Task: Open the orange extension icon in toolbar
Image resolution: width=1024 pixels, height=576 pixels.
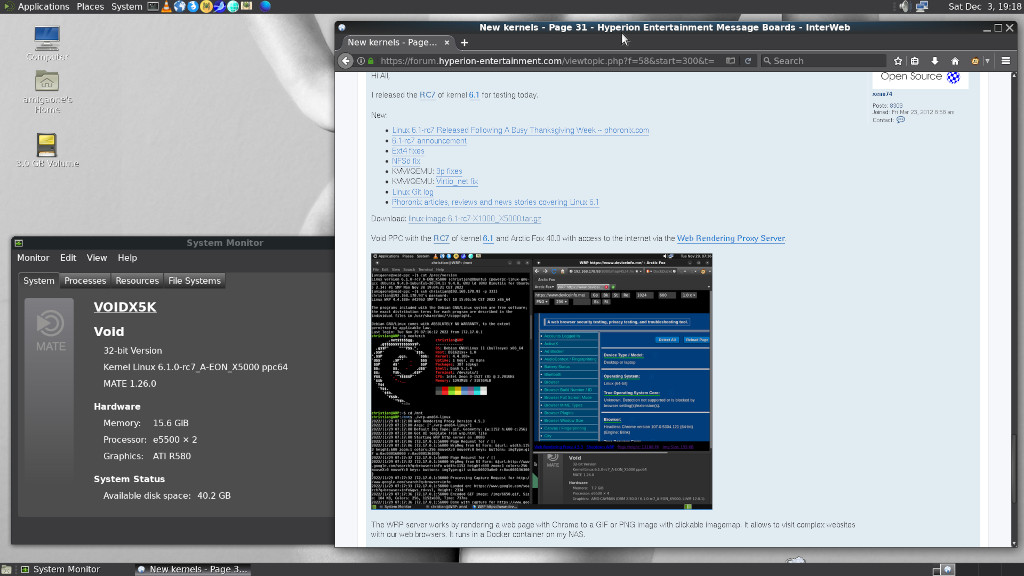Action: point(975,61)
